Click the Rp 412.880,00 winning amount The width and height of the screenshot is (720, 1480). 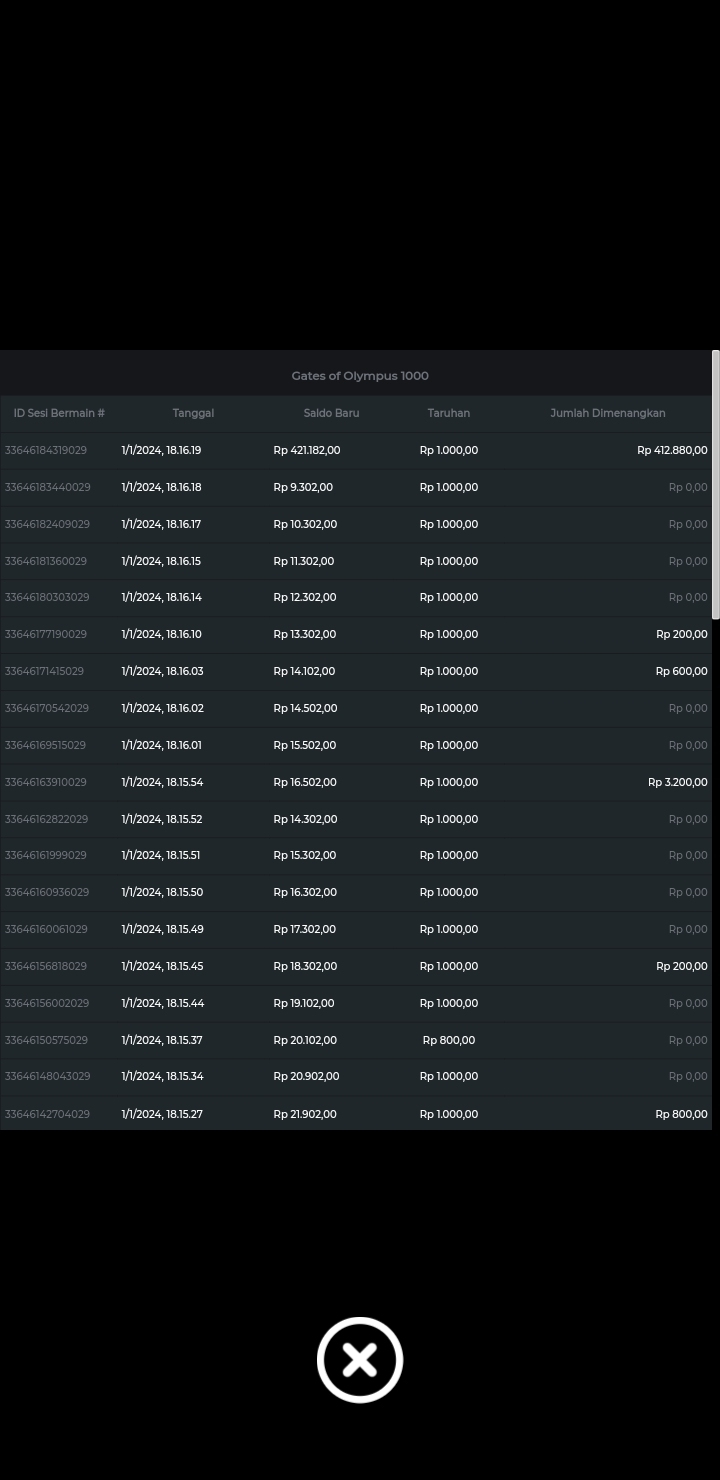point(672,450)
